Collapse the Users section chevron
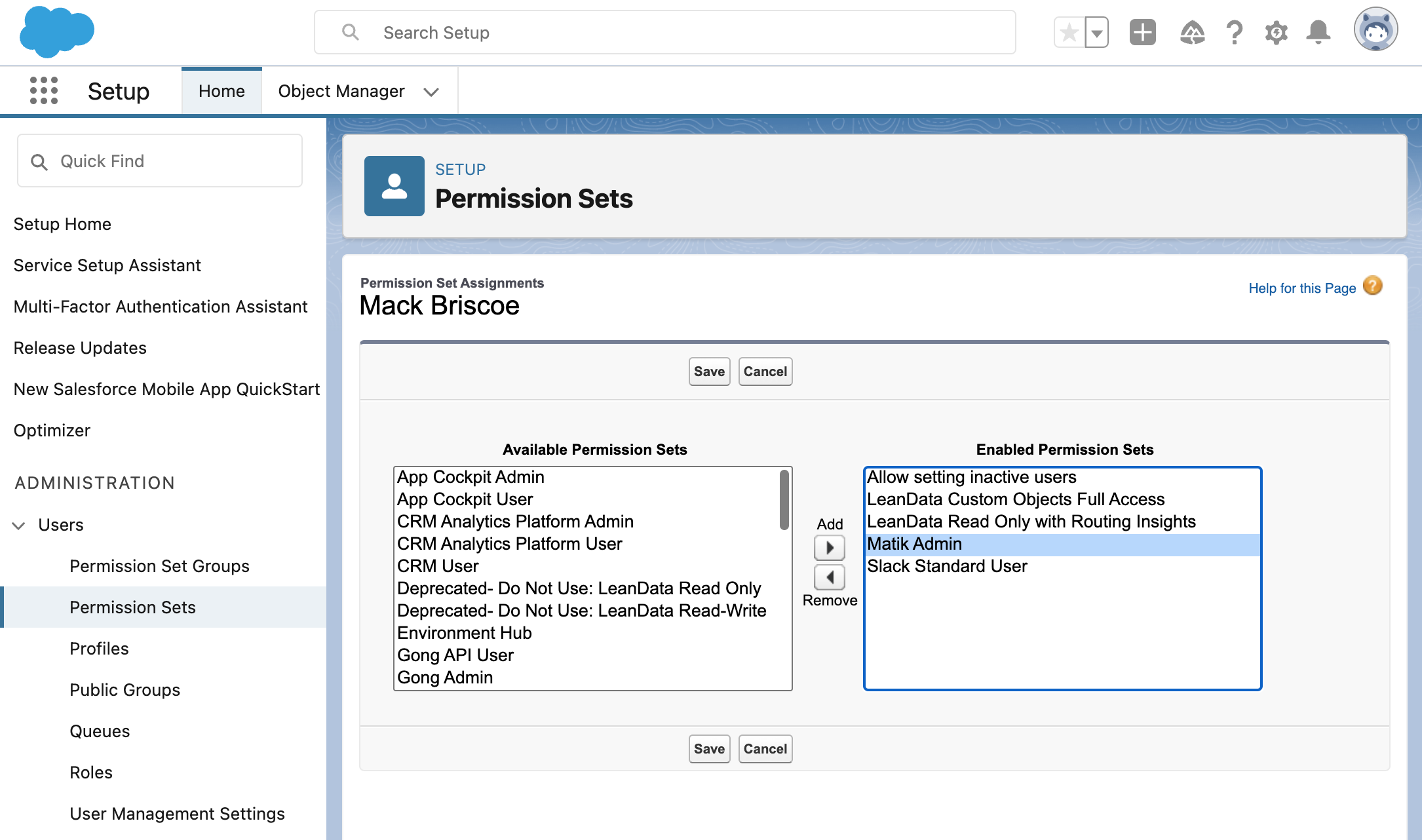Image resolution: width=1422 pixels, height=840 pixels. (x=19, y=525)
